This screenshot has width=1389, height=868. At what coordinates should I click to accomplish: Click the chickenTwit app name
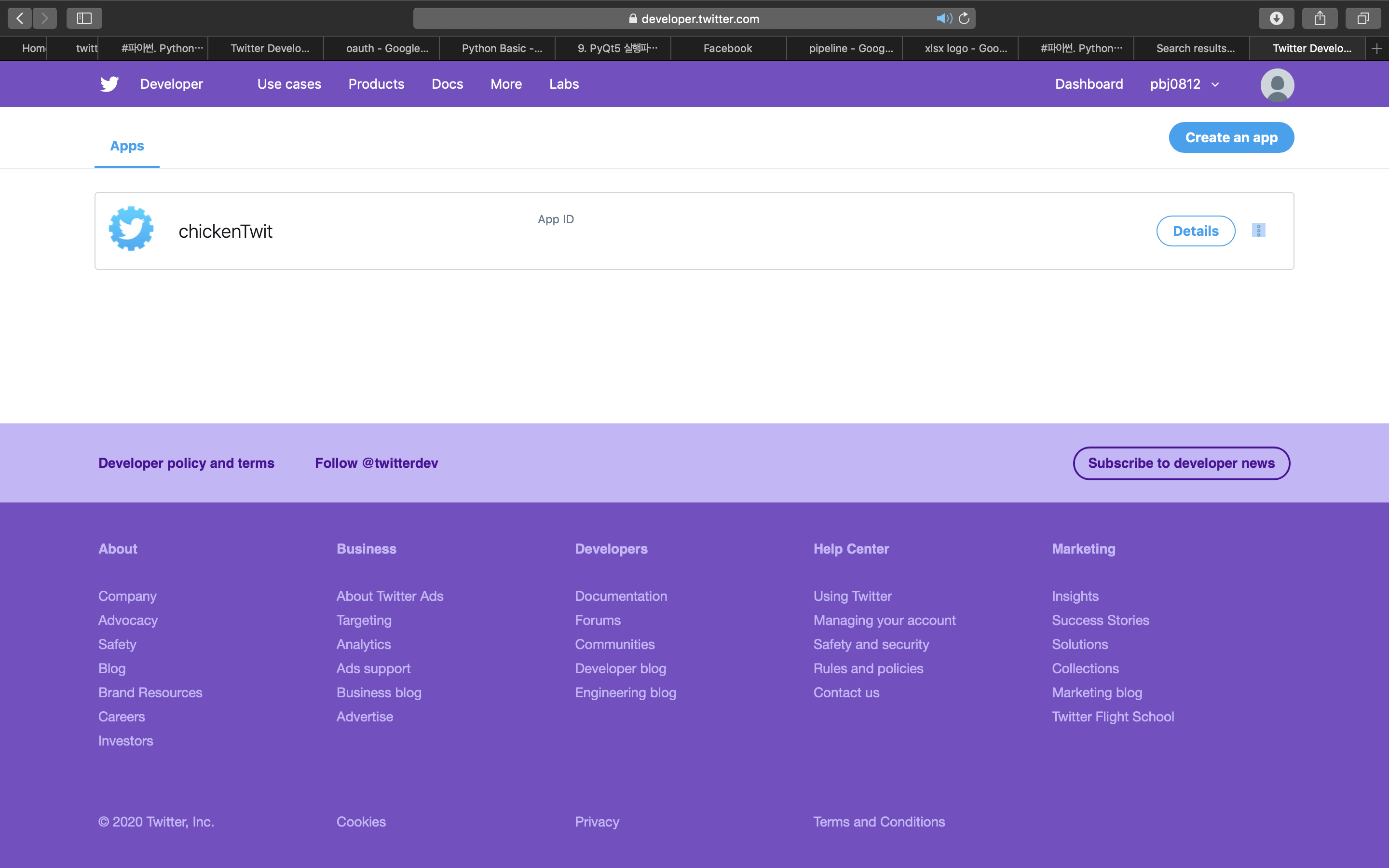[225, 231]
